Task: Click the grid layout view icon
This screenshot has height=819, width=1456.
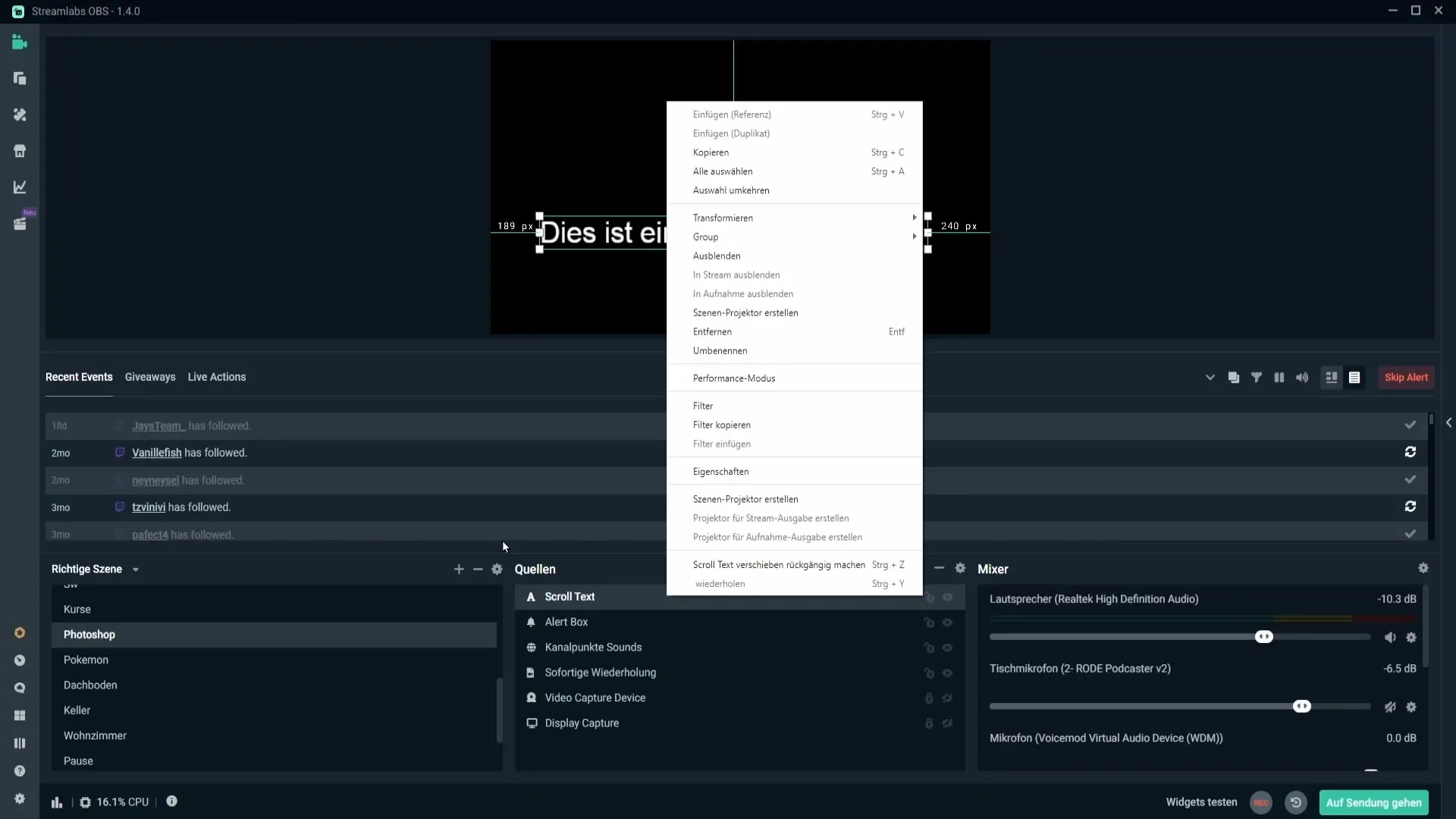Action: pos(1331,377)
